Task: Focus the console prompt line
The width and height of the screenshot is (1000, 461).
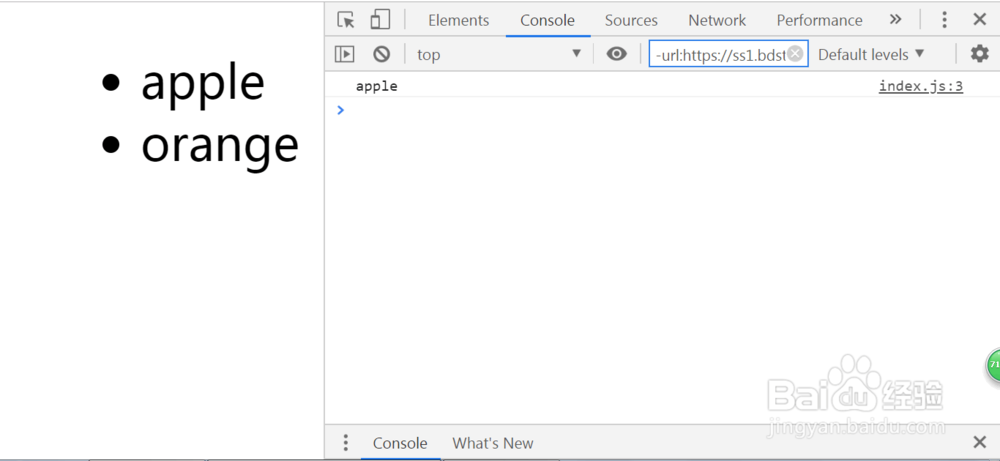Action: (x=662, y=110)
